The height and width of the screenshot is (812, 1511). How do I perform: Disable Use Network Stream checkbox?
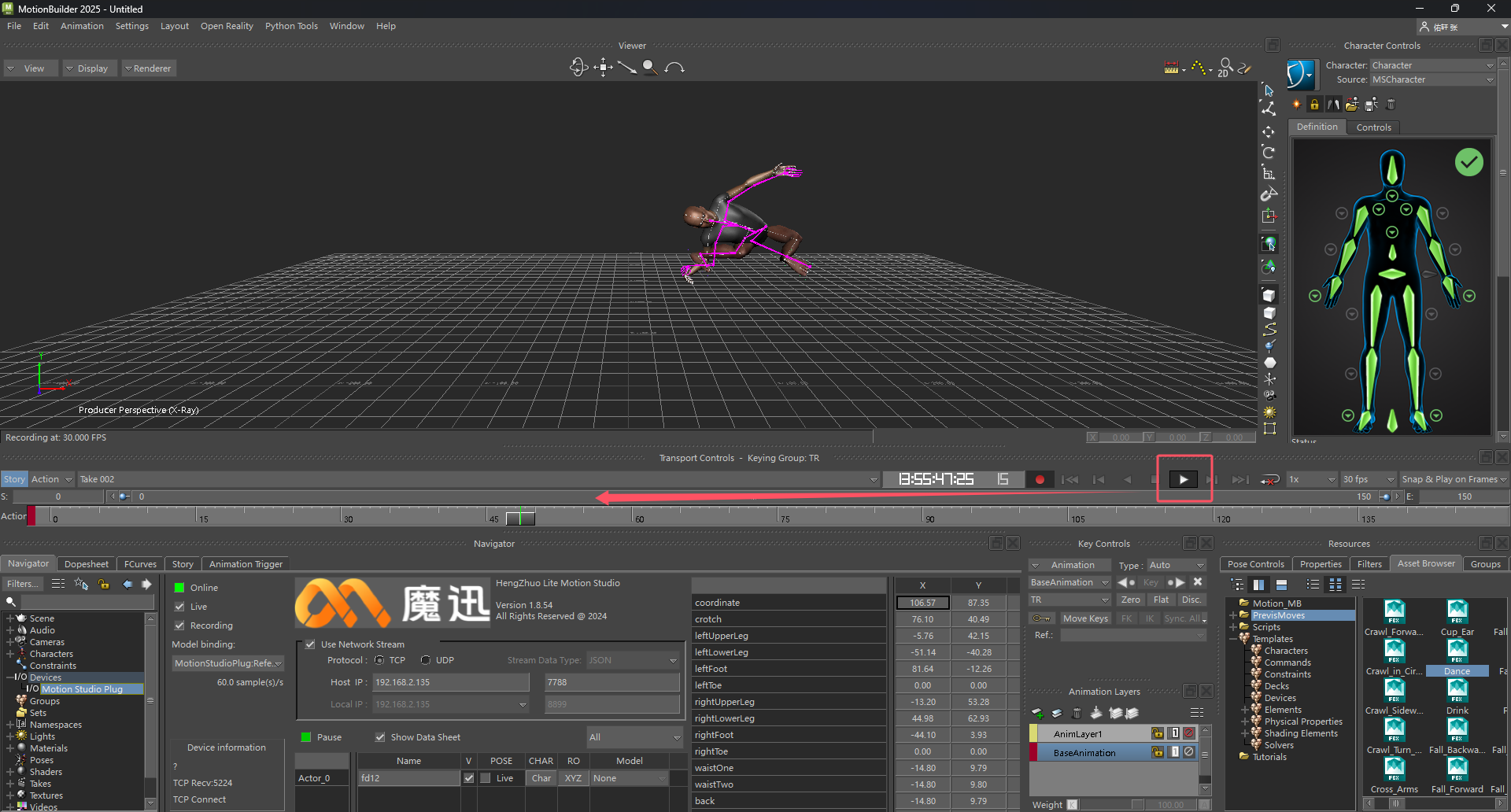tap(310, 644)
